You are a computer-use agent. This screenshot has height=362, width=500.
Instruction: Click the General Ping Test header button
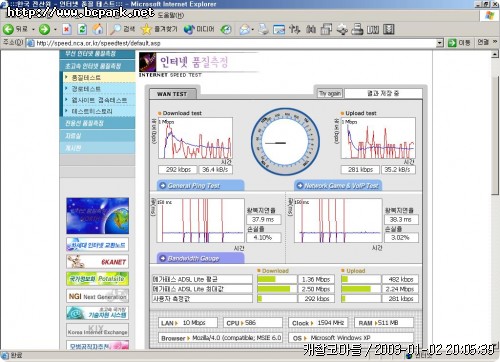coord(200,186)
